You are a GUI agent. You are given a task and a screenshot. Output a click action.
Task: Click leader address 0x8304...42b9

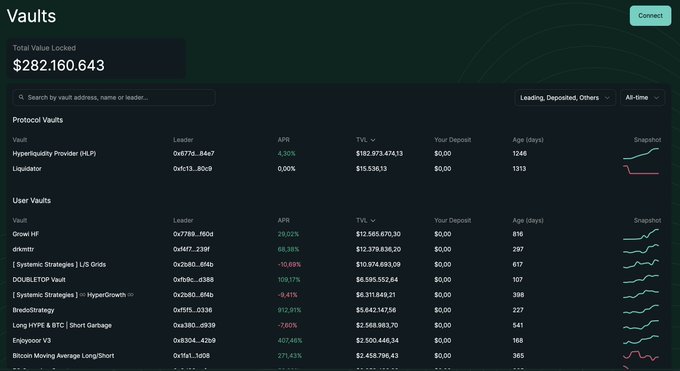click(x=194, y=340)
